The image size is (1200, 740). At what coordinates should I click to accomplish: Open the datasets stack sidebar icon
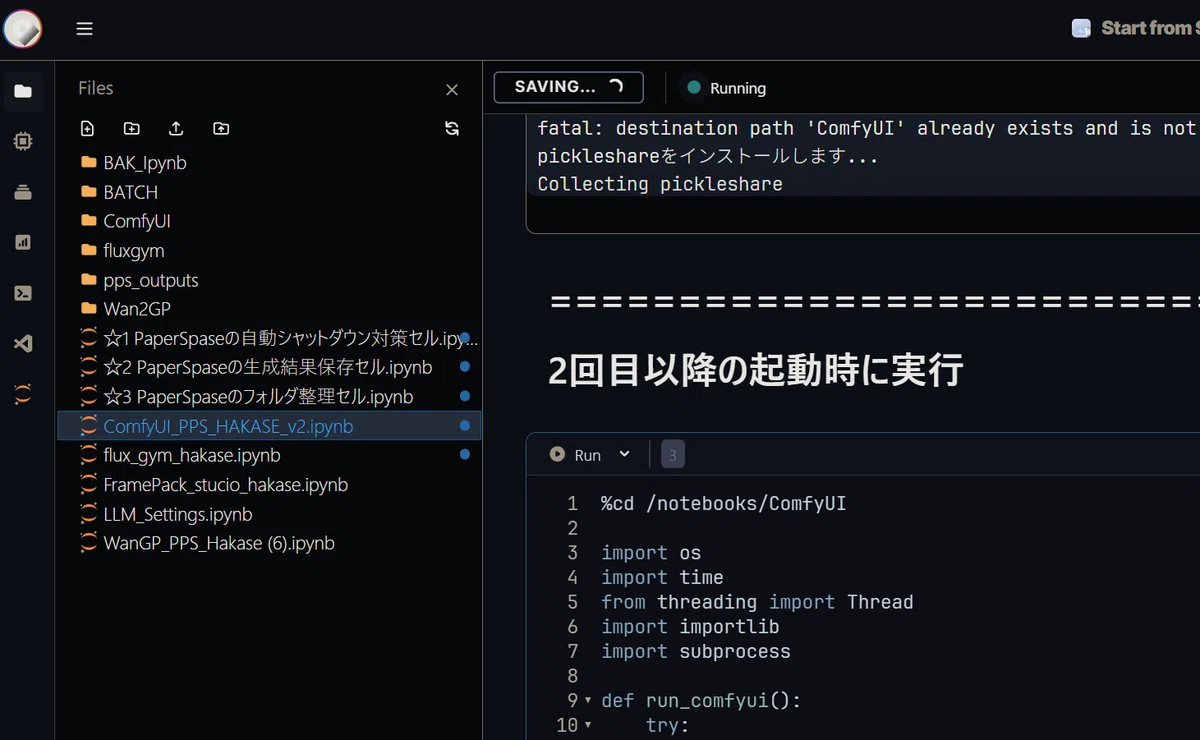pos(23,192)
